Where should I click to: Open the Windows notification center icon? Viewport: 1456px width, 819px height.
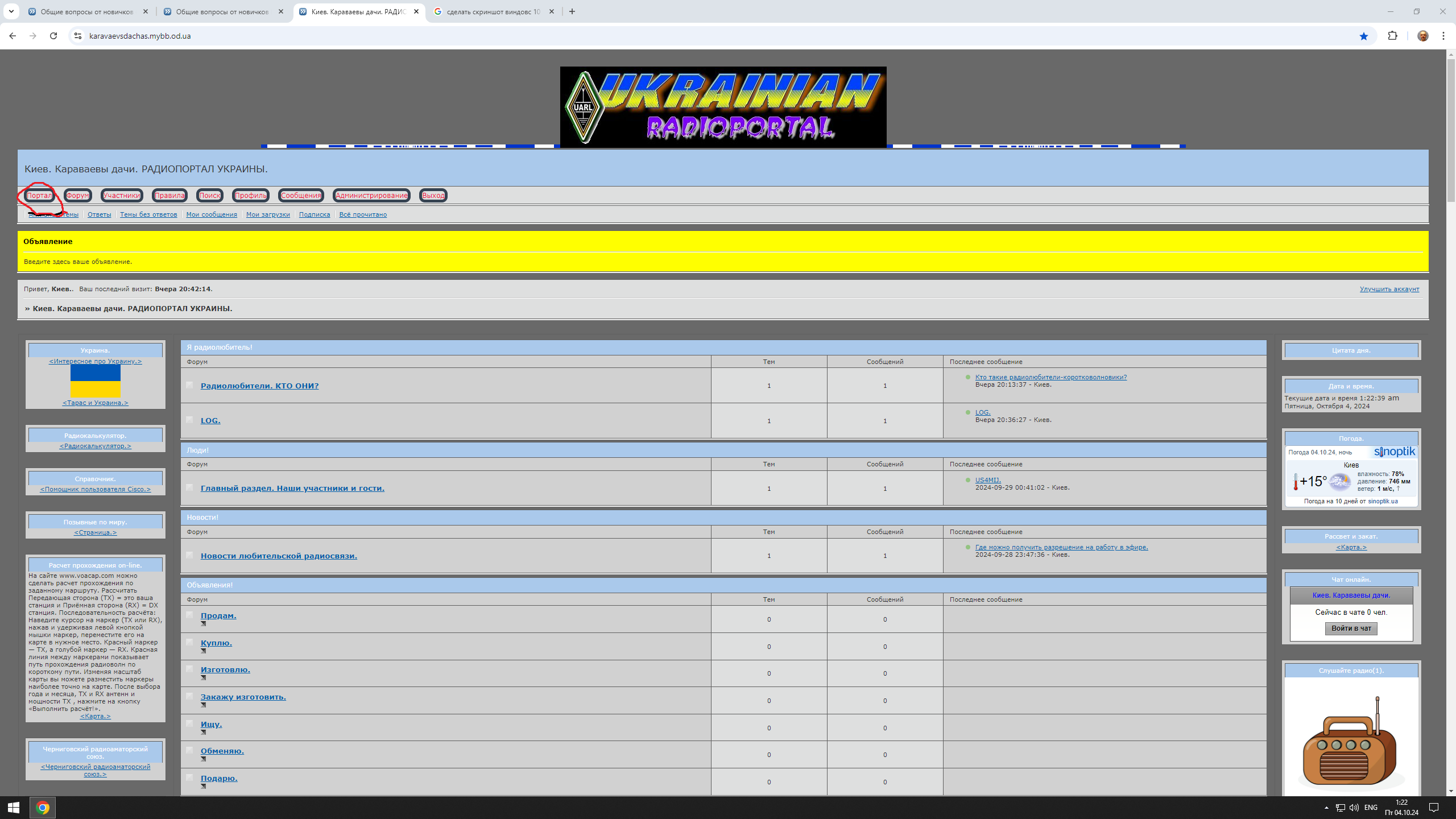[x=1434, y=808]
